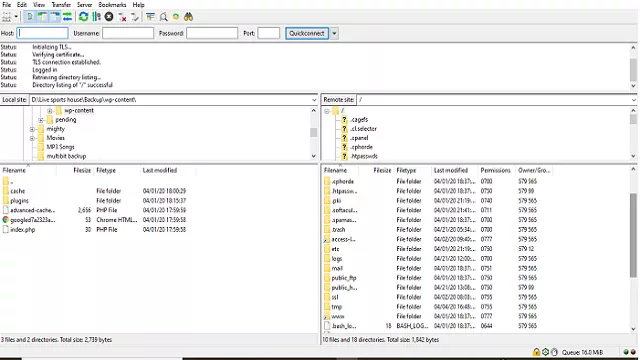The width and height of the screenshot is (640, 360).
Task: Open the Transfer menu
Action: 61,5
